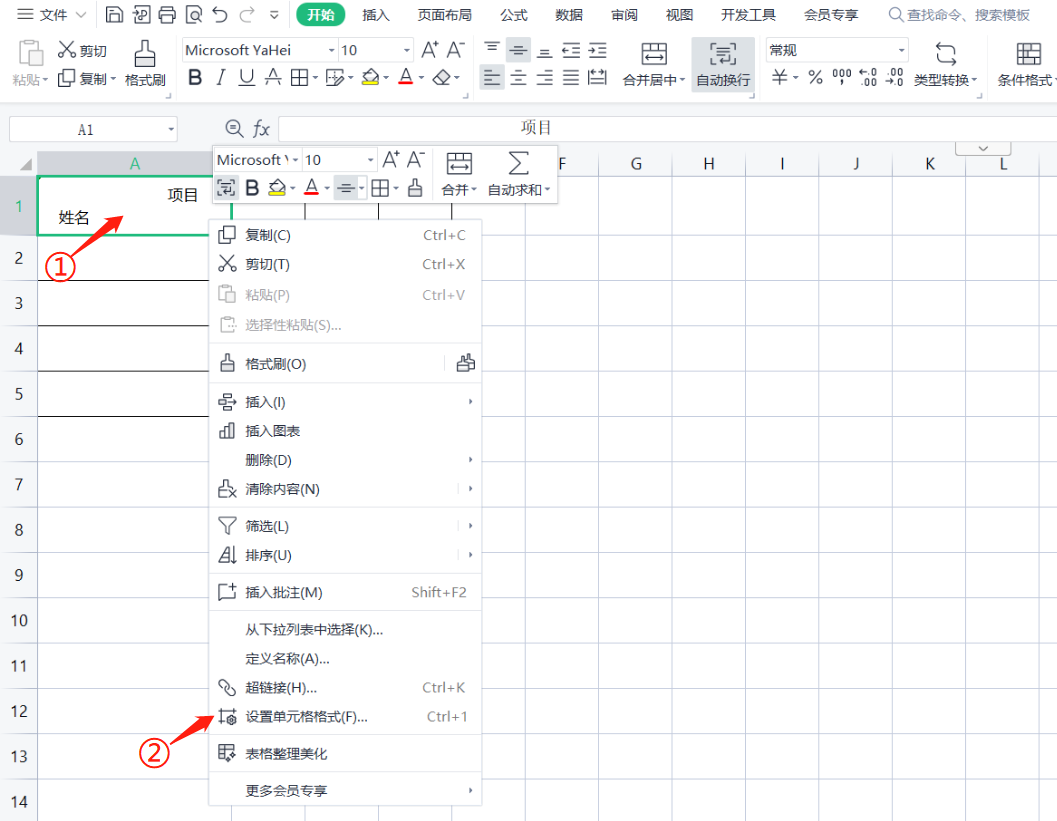This screenshot has height=821, width=1057.
Task: Align text left in ribbon
Action: [x=492, y=78]
